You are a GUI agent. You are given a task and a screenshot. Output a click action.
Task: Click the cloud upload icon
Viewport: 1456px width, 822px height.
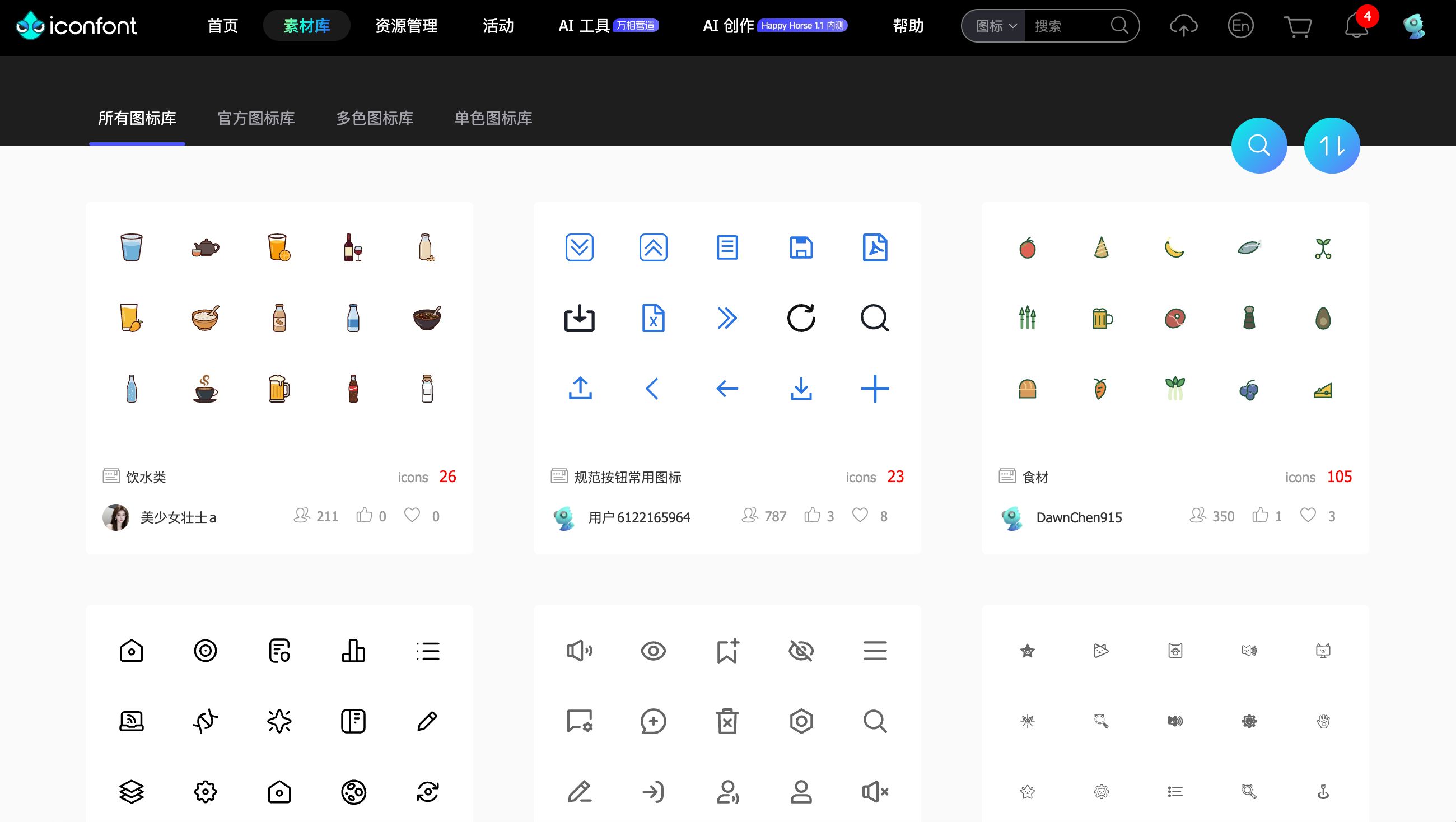point(1184,26)
